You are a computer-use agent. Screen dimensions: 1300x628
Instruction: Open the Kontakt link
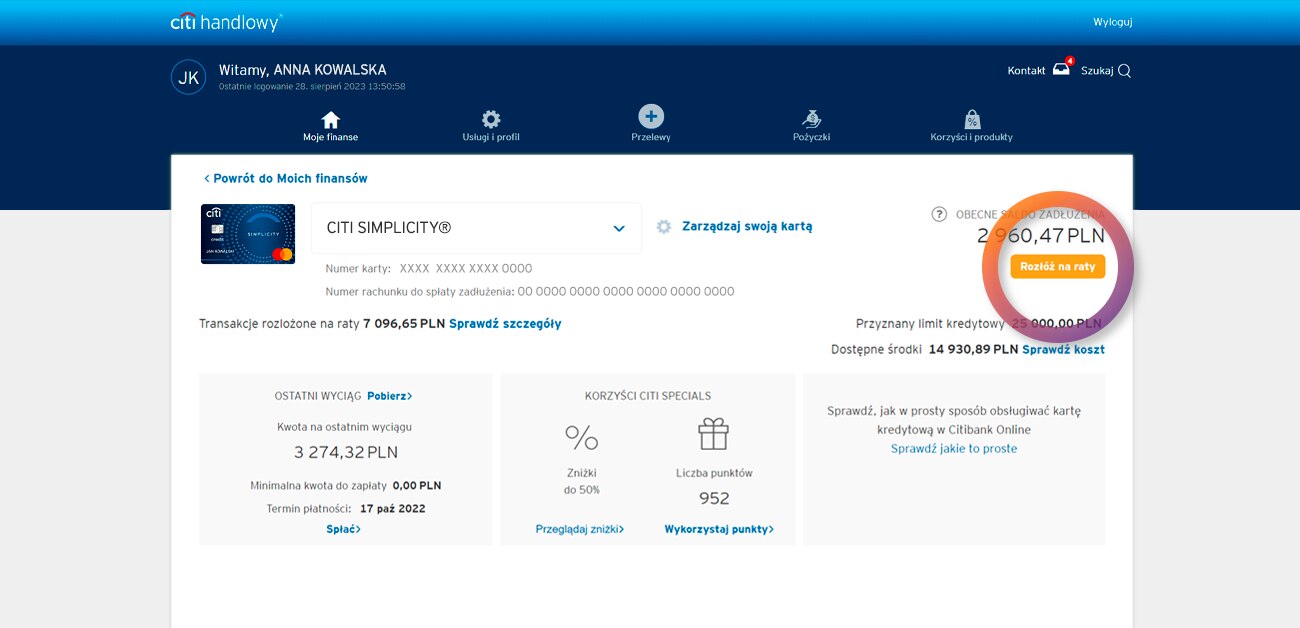click(x=1026, y=71)
